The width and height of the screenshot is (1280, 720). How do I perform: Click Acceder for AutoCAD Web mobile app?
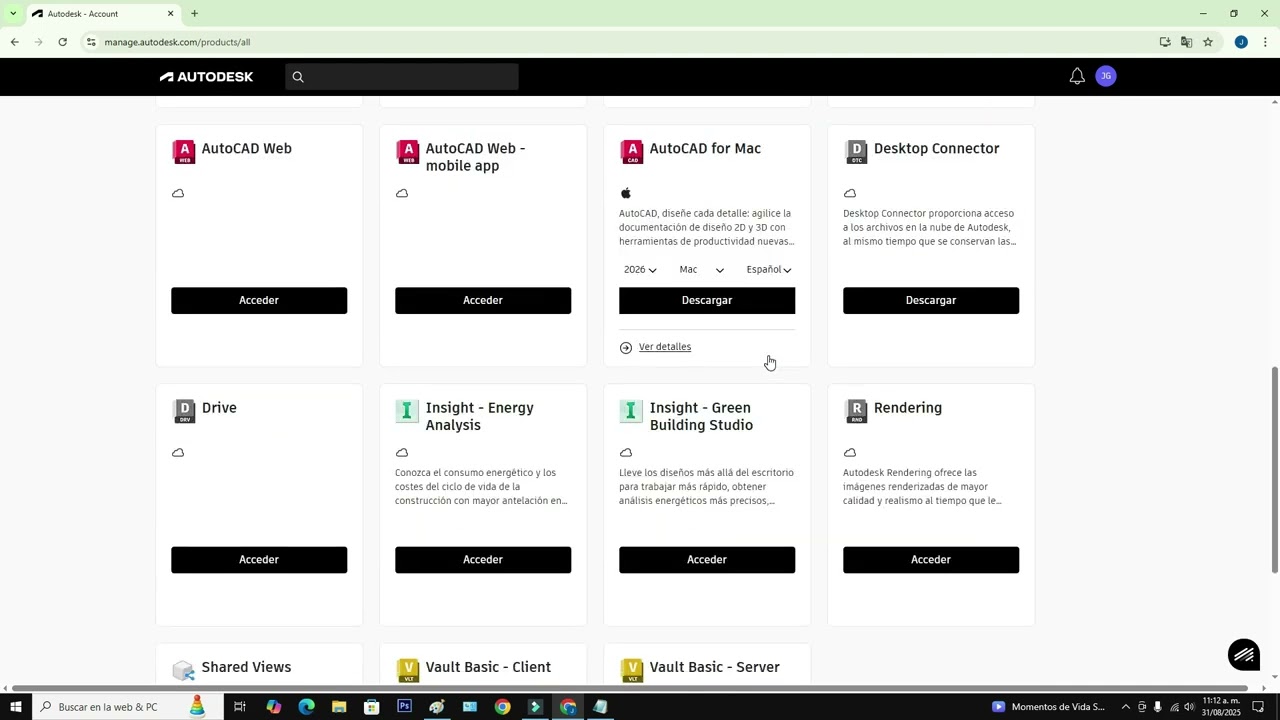(483, 301)
